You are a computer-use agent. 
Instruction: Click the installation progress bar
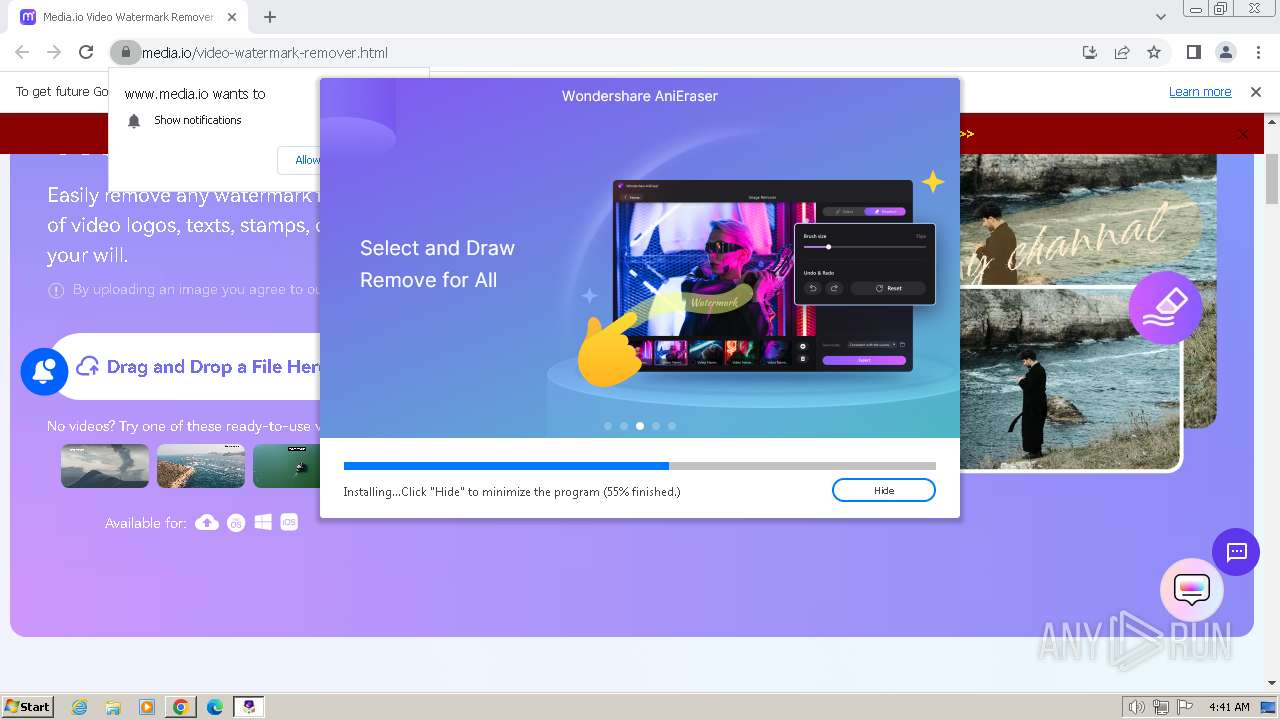(640, 466)
